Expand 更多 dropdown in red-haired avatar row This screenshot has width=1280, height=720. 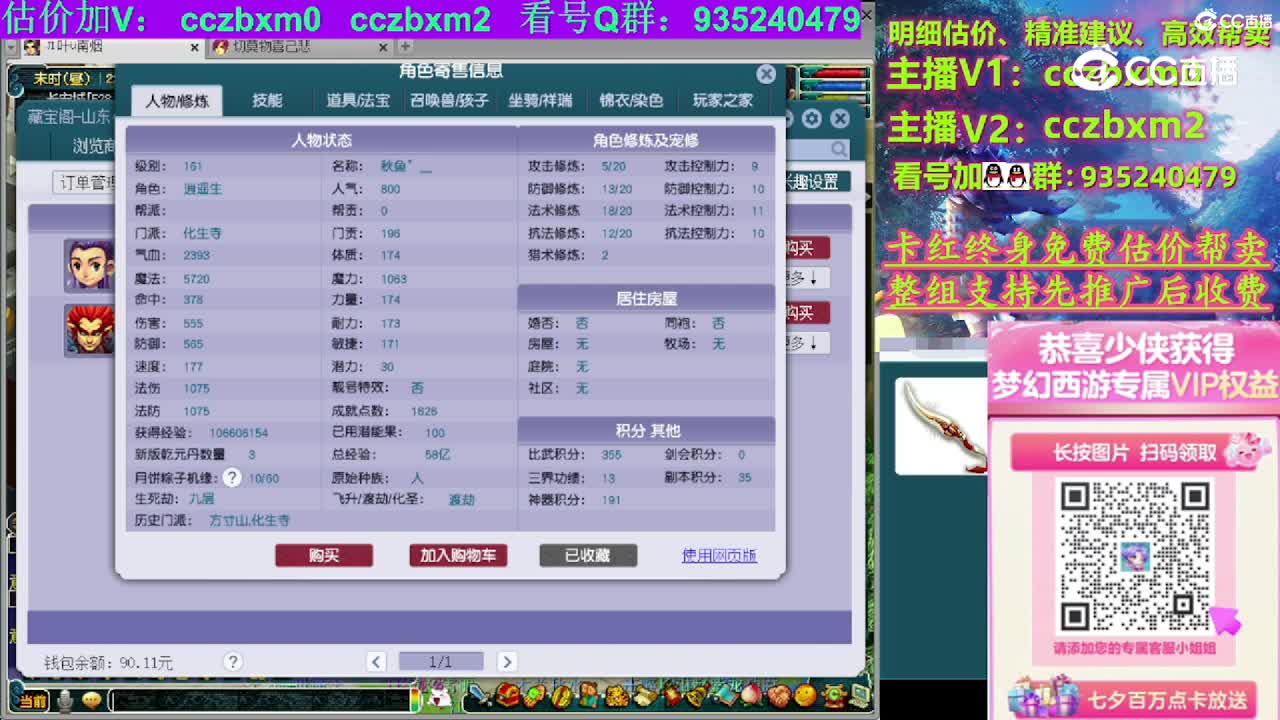[806, 343]
